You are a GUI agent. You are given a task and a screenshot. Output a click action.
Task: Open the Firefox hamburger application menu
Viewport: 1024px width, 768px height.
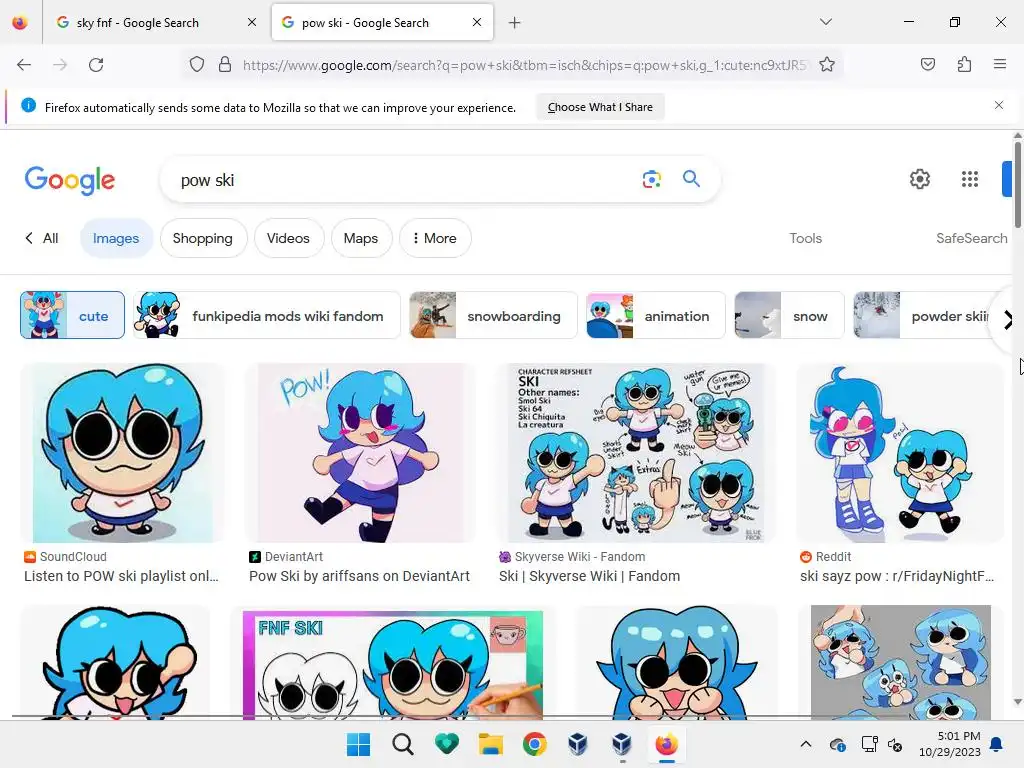1000,64
